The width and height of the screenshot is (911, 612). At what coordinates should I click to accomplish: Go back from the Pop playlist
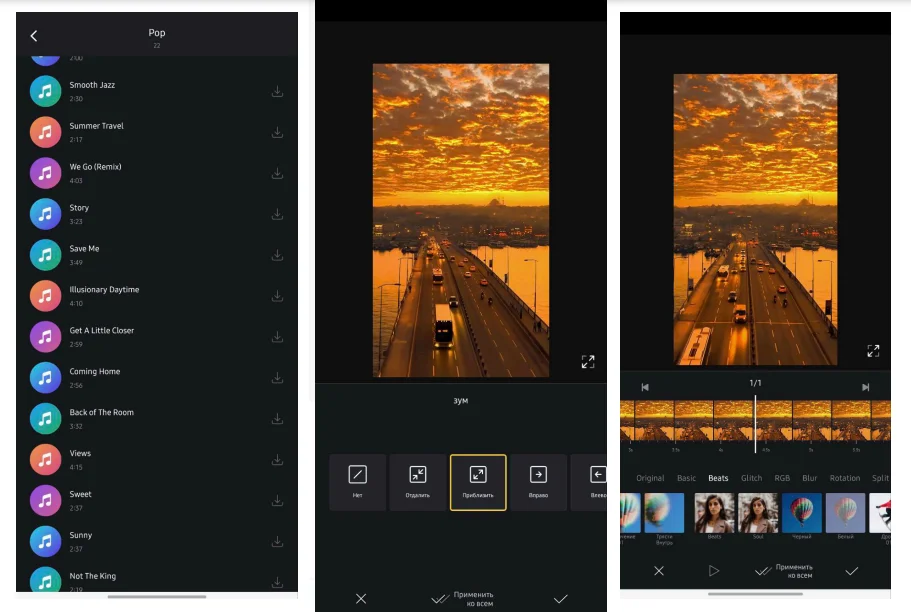click(34, 36)
